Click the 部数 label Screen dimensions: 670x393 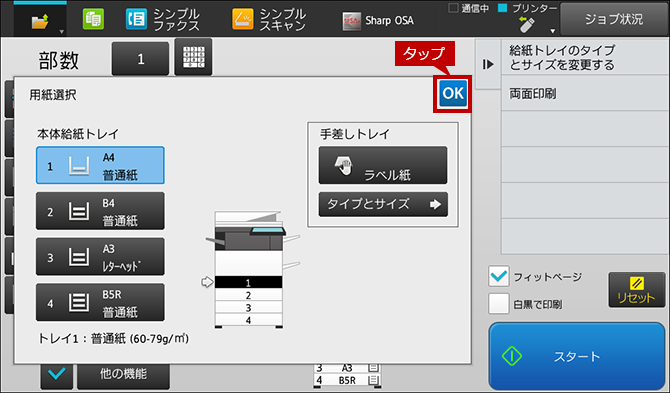[59, 60]
